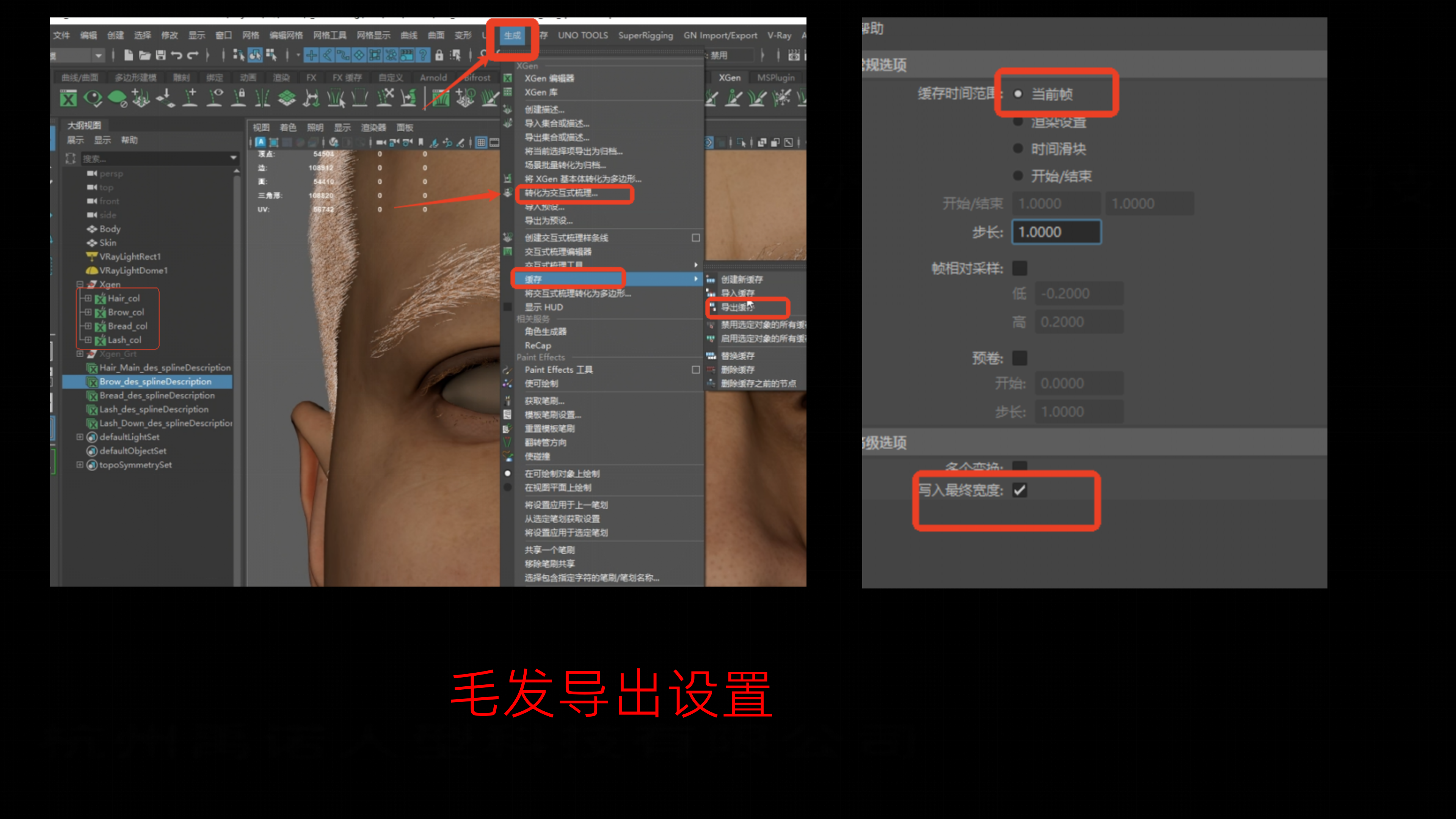Select by component type mode icon
The height and width of the screenshot is (819, 1456).
(271, 55)
